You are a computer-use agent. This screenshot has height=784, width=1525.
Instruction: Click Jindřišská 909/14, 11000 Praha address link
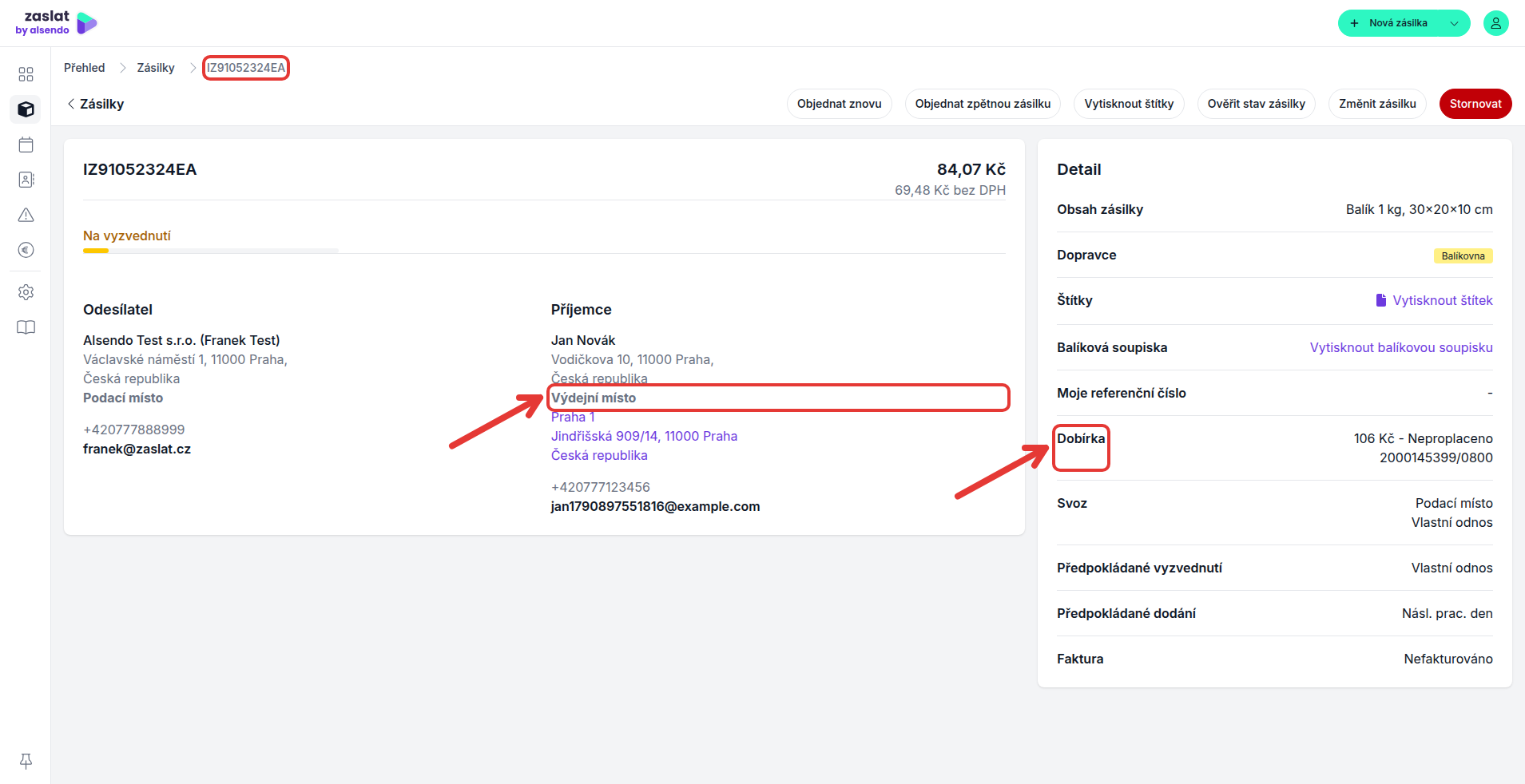[x=644, y=436]
